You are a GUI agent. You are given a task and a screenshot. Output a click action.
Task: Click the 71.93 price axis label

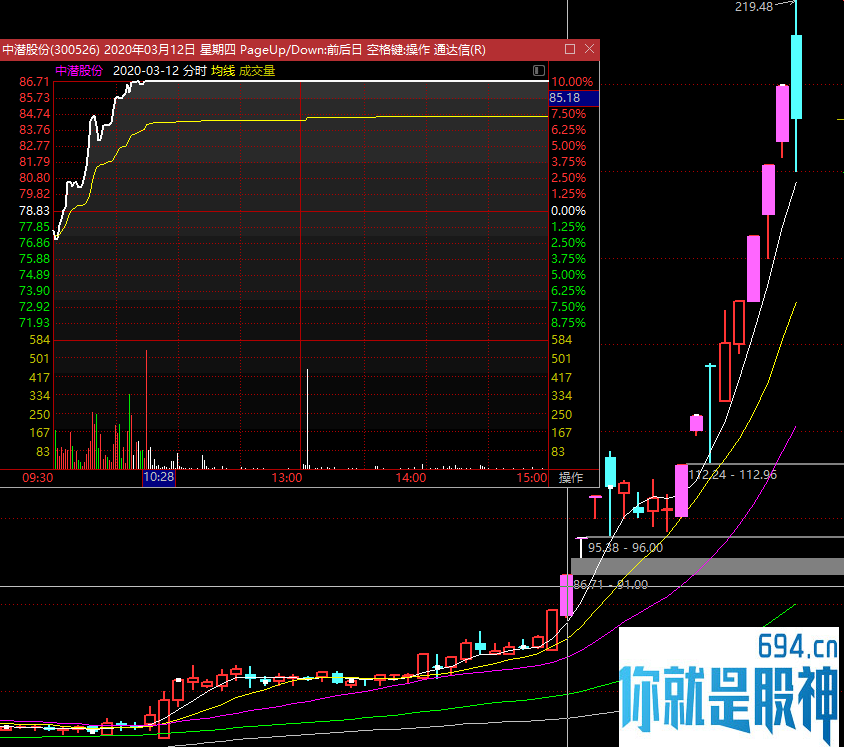pos(34,322)
